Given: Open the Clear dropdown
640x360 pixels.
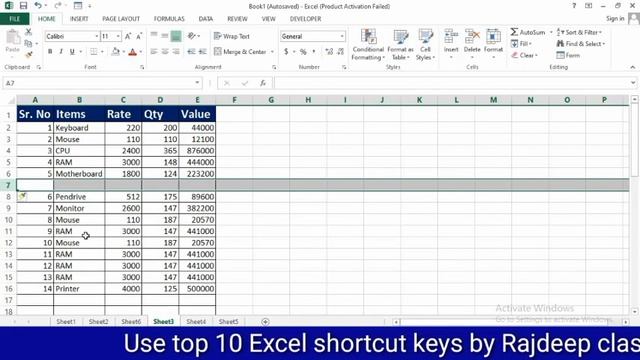Looking at the screenshot, I should tap(524, 55).
